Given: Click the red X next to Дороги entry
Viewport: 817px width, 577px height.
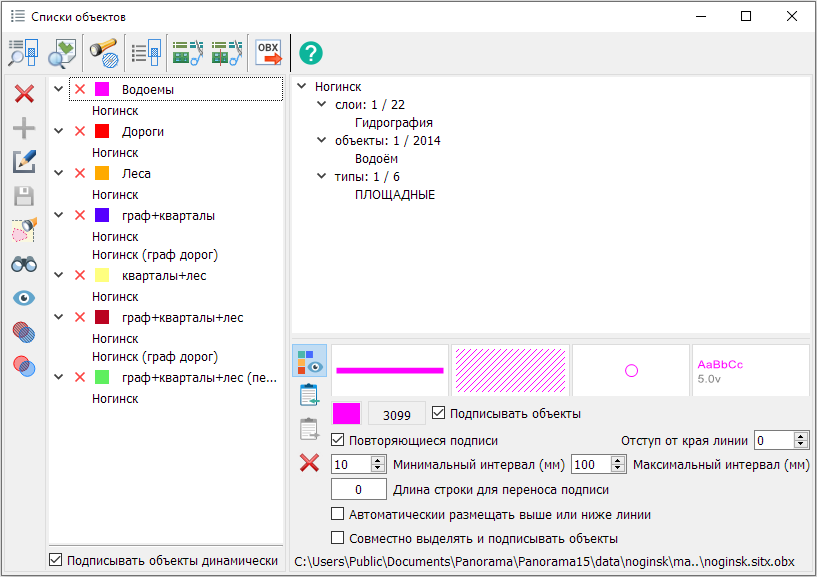Looking at the screenshot, I should point(79,131).
